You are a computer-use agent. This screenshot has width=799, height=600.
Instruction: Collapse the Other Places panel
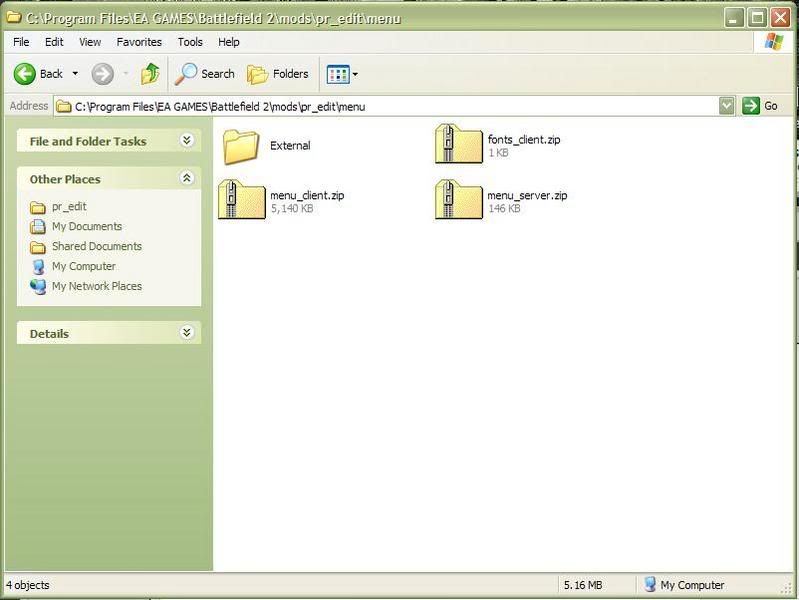point(186,178)
